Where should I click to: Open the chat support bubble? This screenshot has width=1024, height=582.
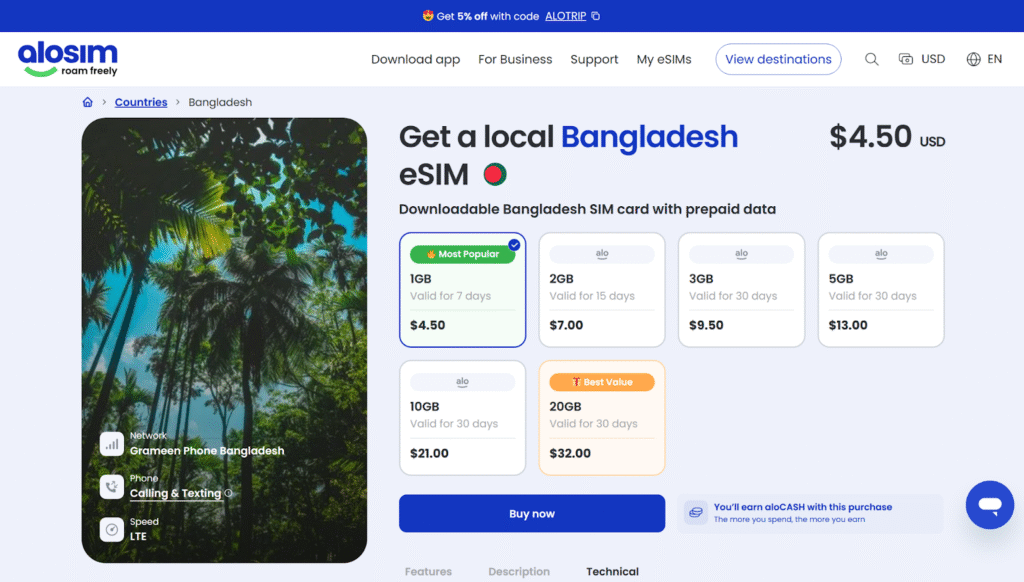(x=989, y=505)
